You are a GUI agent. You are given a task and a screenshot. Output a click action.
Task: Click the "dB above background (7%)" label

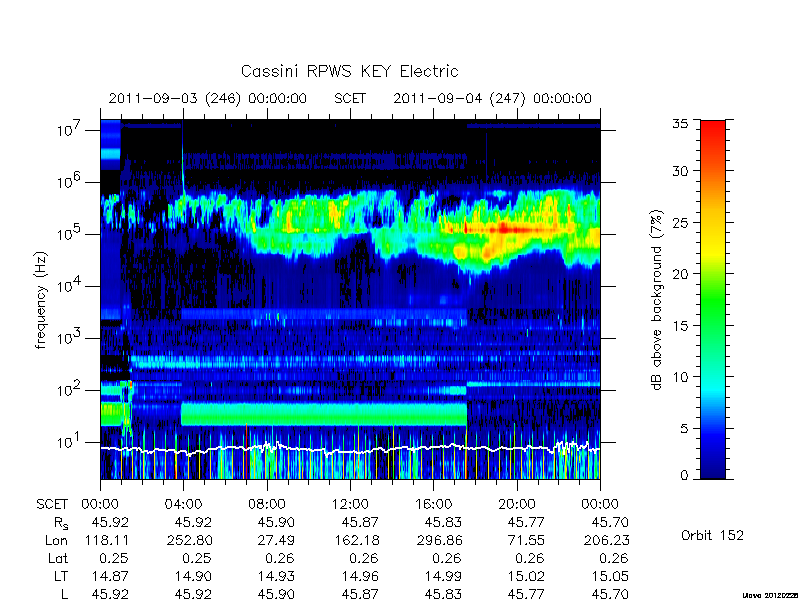(x=658, y=300)
